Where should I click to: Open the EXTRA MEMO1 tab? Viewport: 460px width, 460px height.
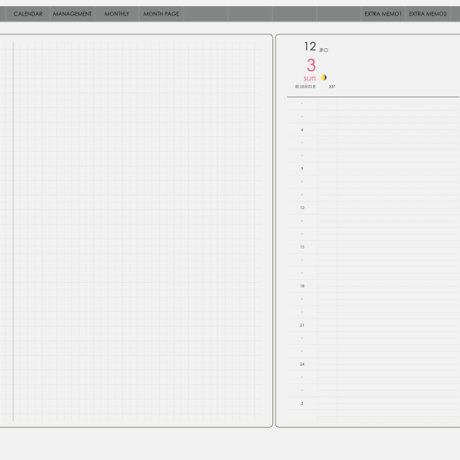click(x=383, y=14)
